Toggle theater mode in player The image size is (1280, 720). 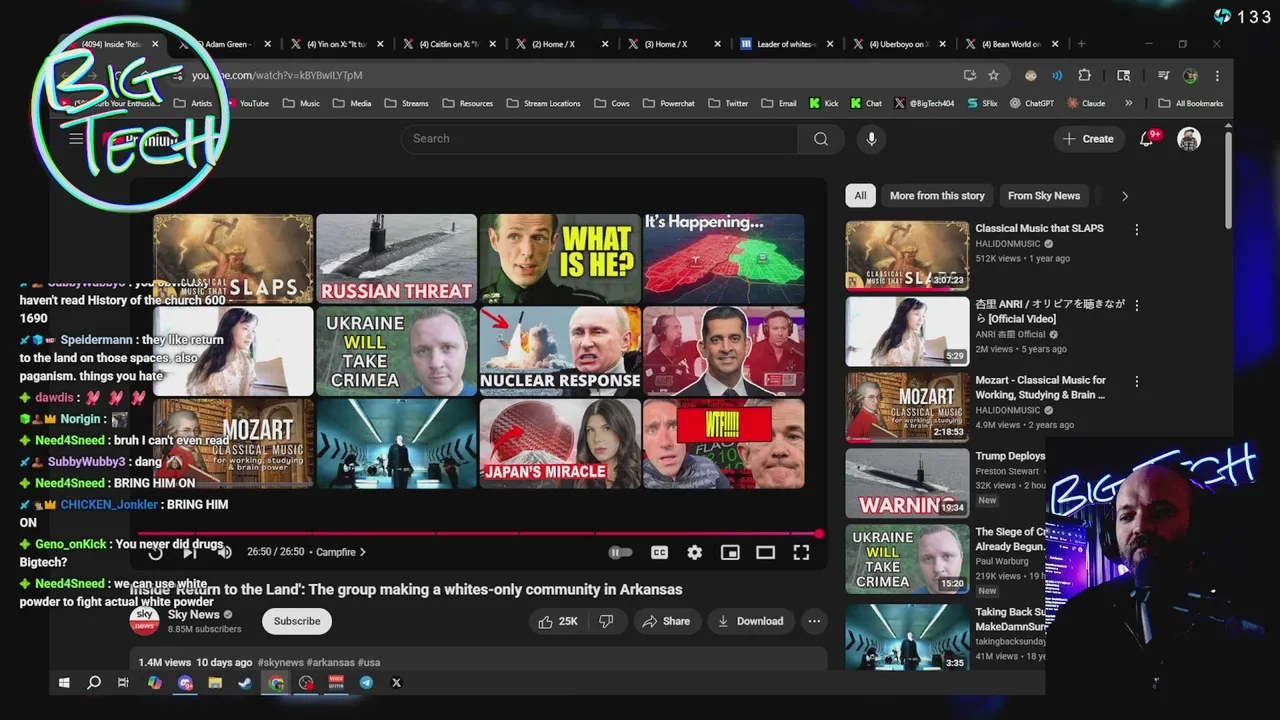[x=766, y=552]
